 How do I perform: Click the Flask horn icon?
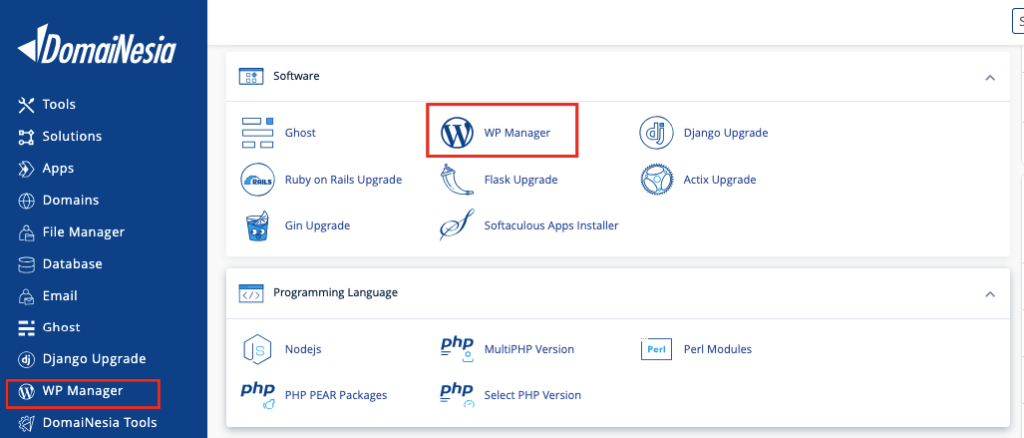(456, 180)
